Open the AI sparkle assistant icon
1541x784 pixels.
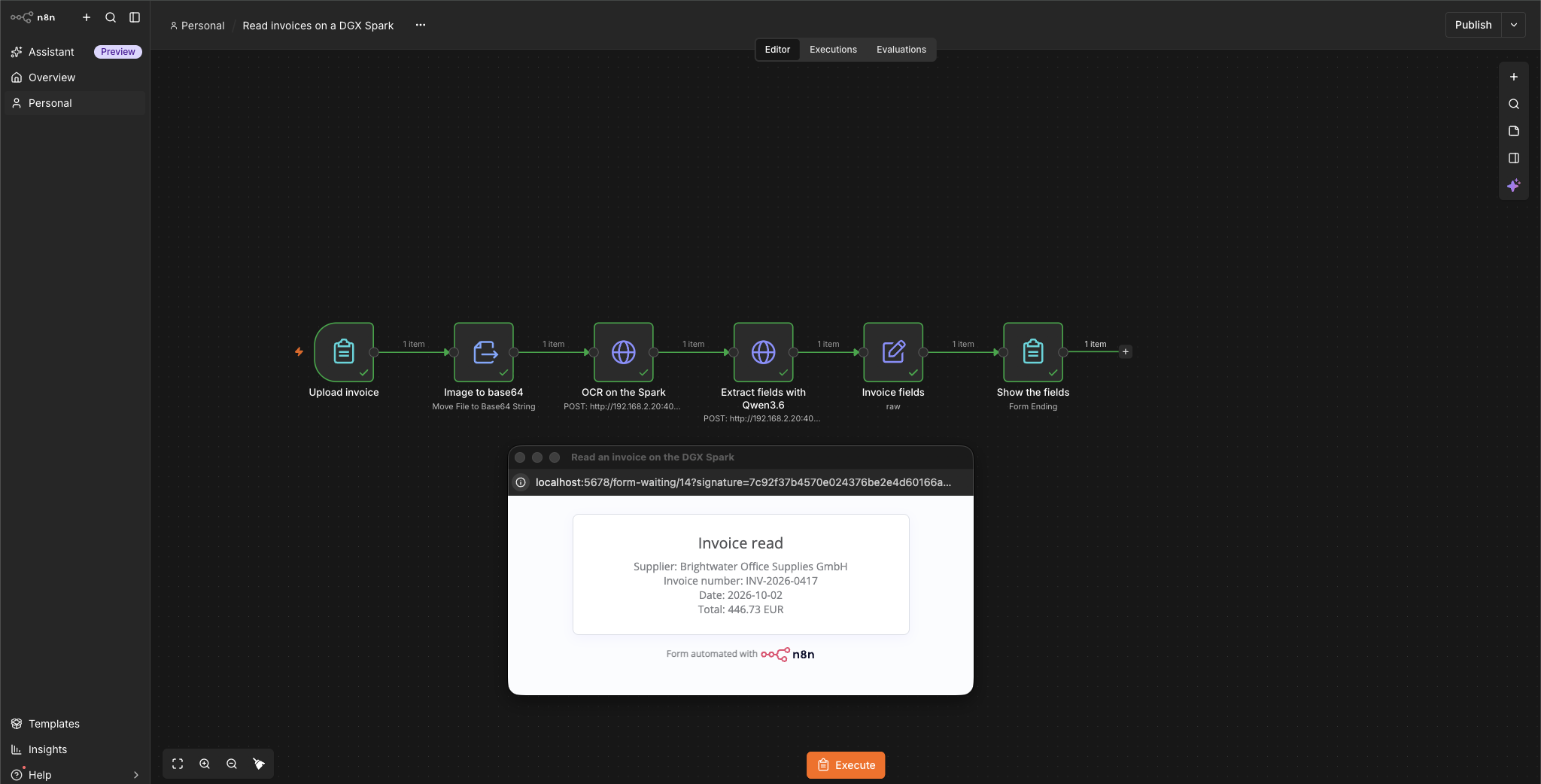(x=1514, y=185)
